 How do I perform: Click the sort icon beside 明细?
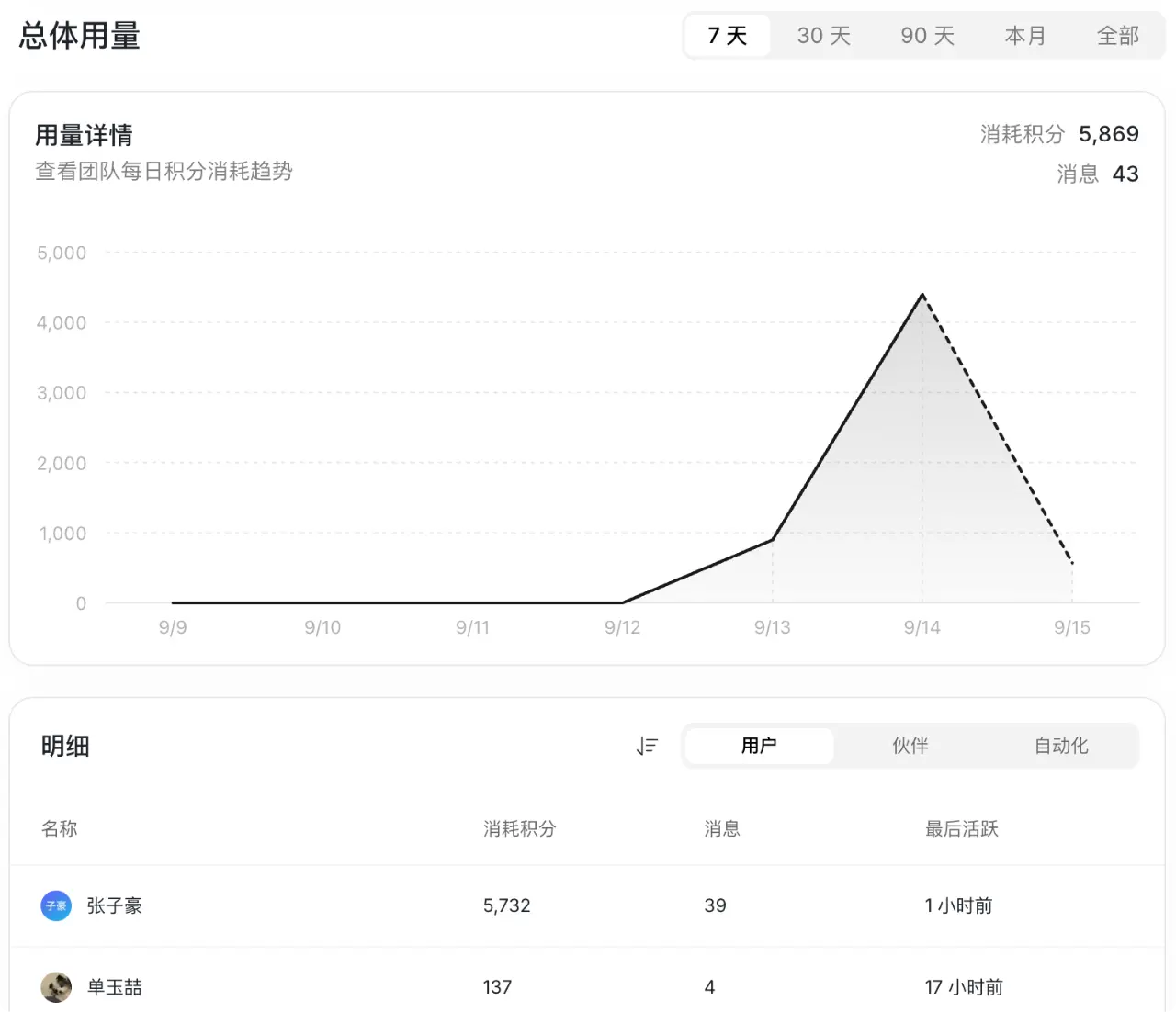(647, 746)
